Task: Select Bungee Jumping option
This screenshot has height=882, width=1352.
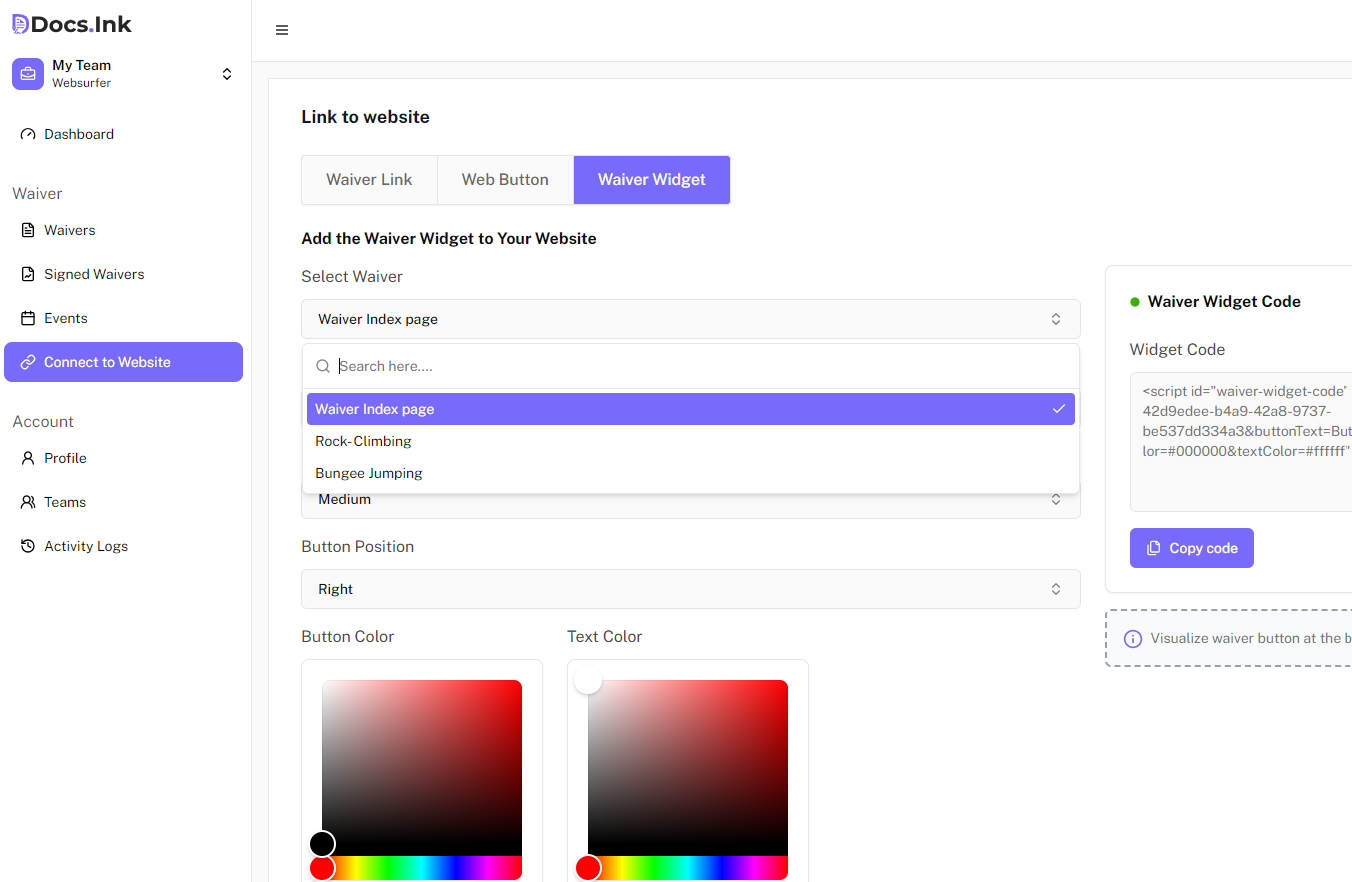Action: [x=369, y=473]
